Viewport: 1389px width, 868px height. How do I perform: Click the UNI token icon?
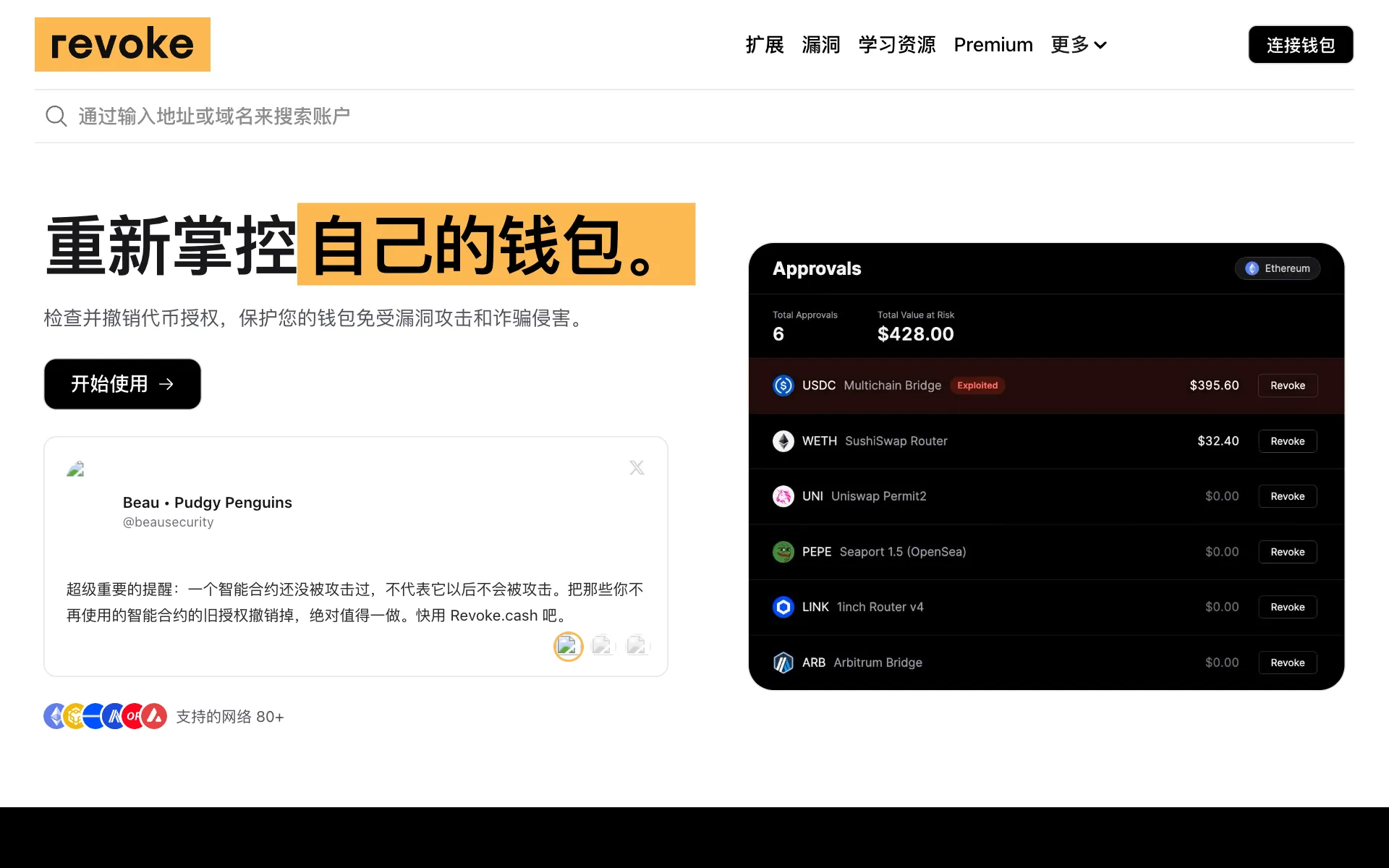coord(783,496)
